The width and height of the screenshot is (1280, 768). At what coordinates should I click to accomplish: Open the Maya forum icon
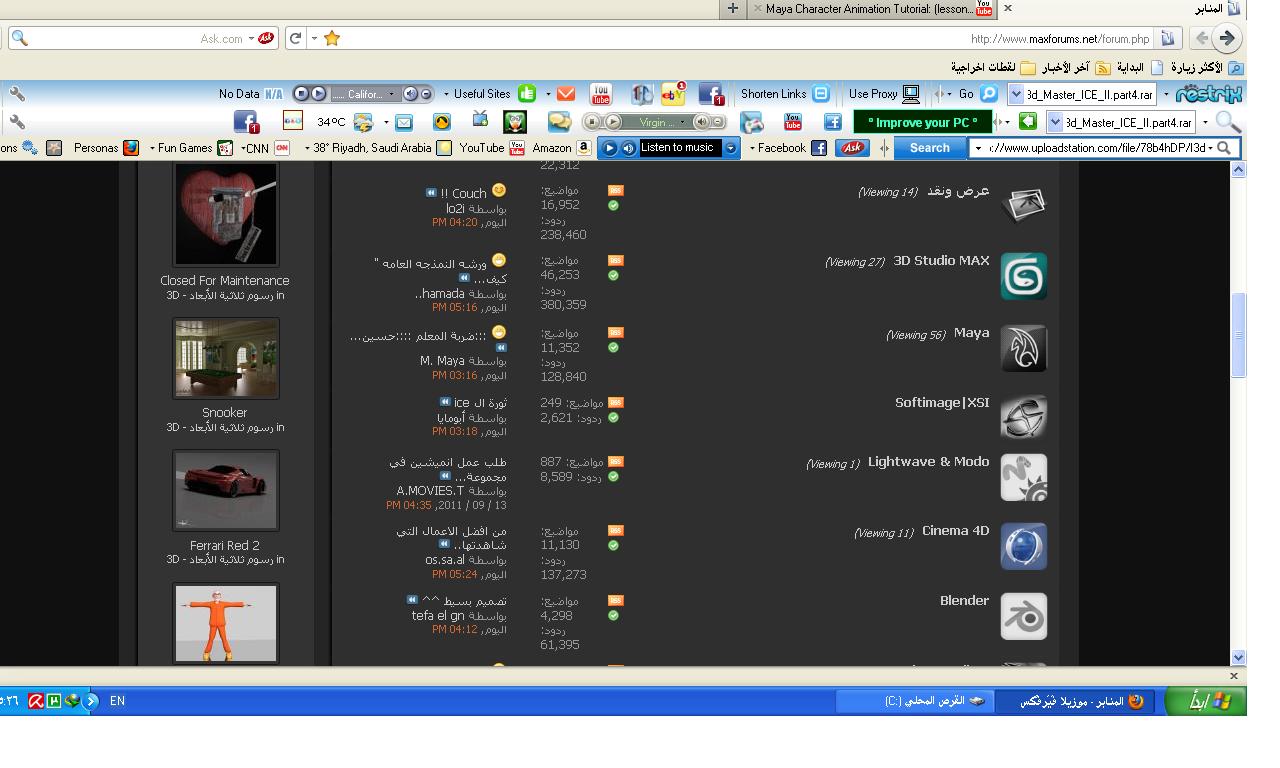pyautogui.click(x=1023, y=349)
